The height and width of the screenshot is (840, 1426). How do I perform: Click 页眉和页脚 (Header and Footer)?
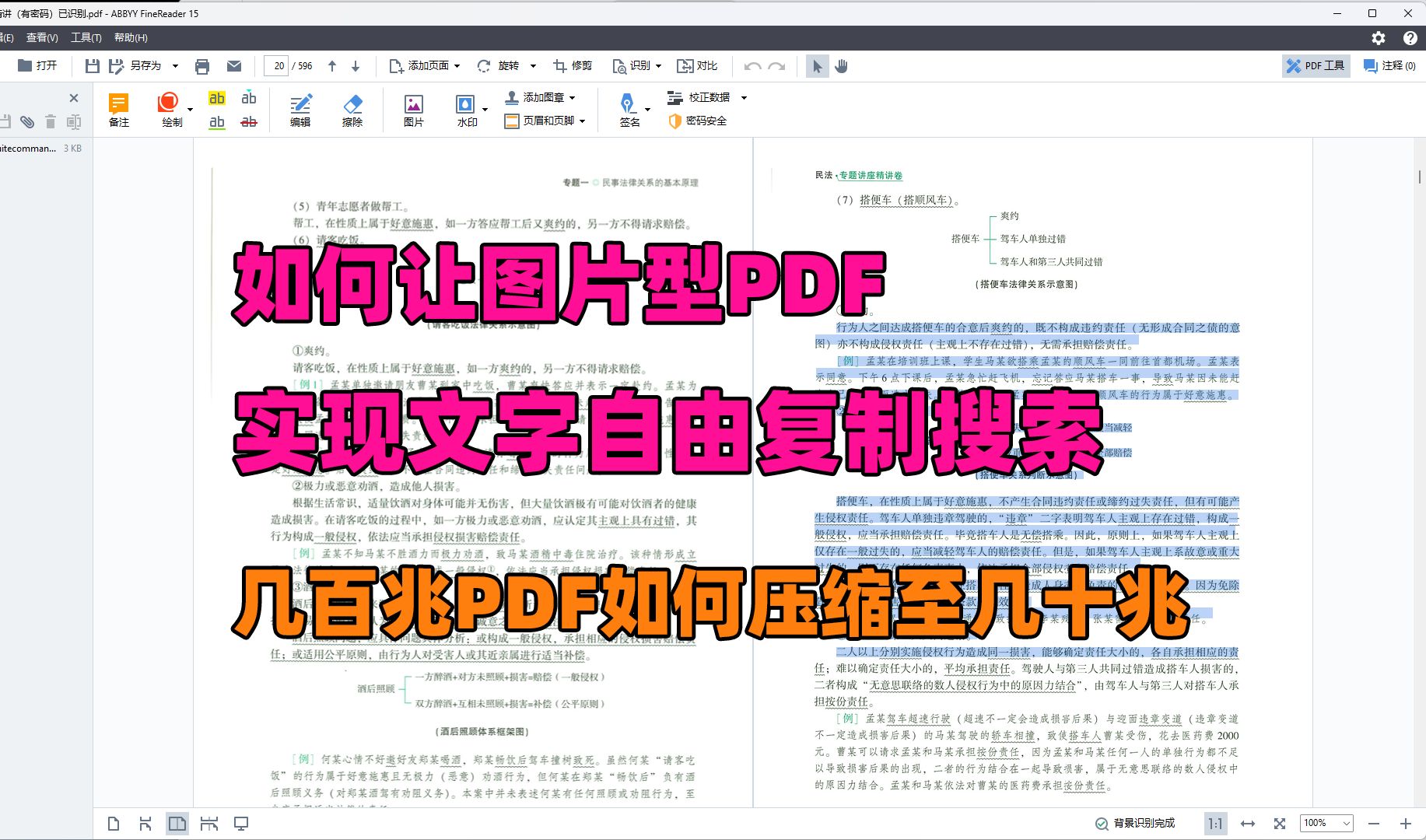tap(540, 121)
